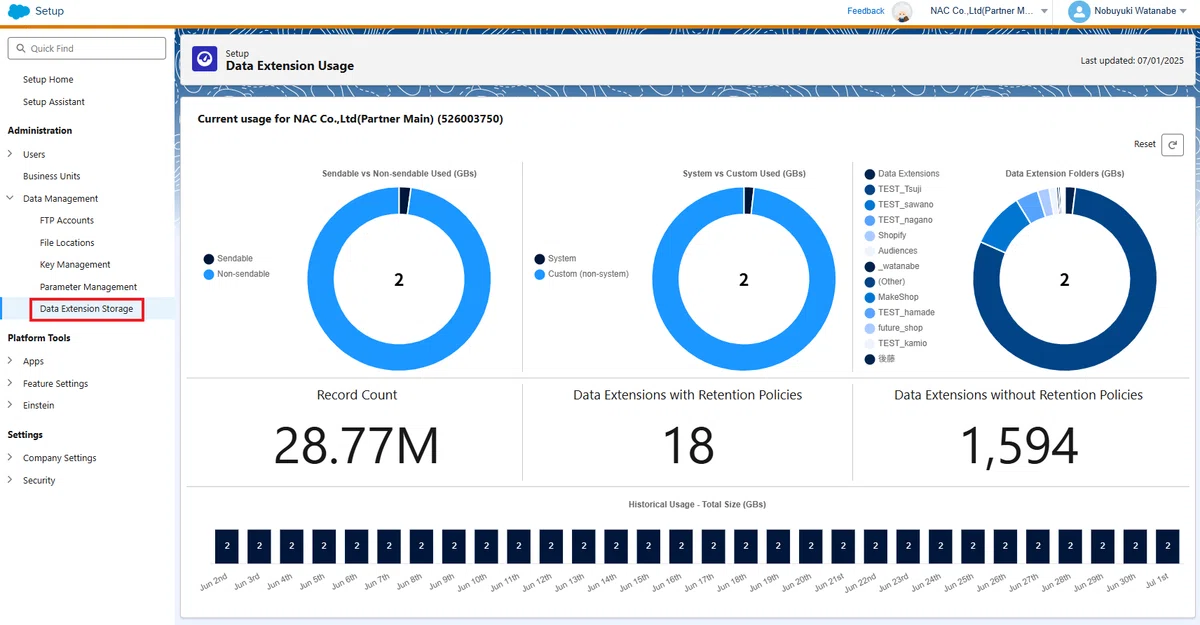This screenshot has height=625, width=1200.
Task: Expand the Users section chevron
Action: pyautogui.click(x=10, y=154)
